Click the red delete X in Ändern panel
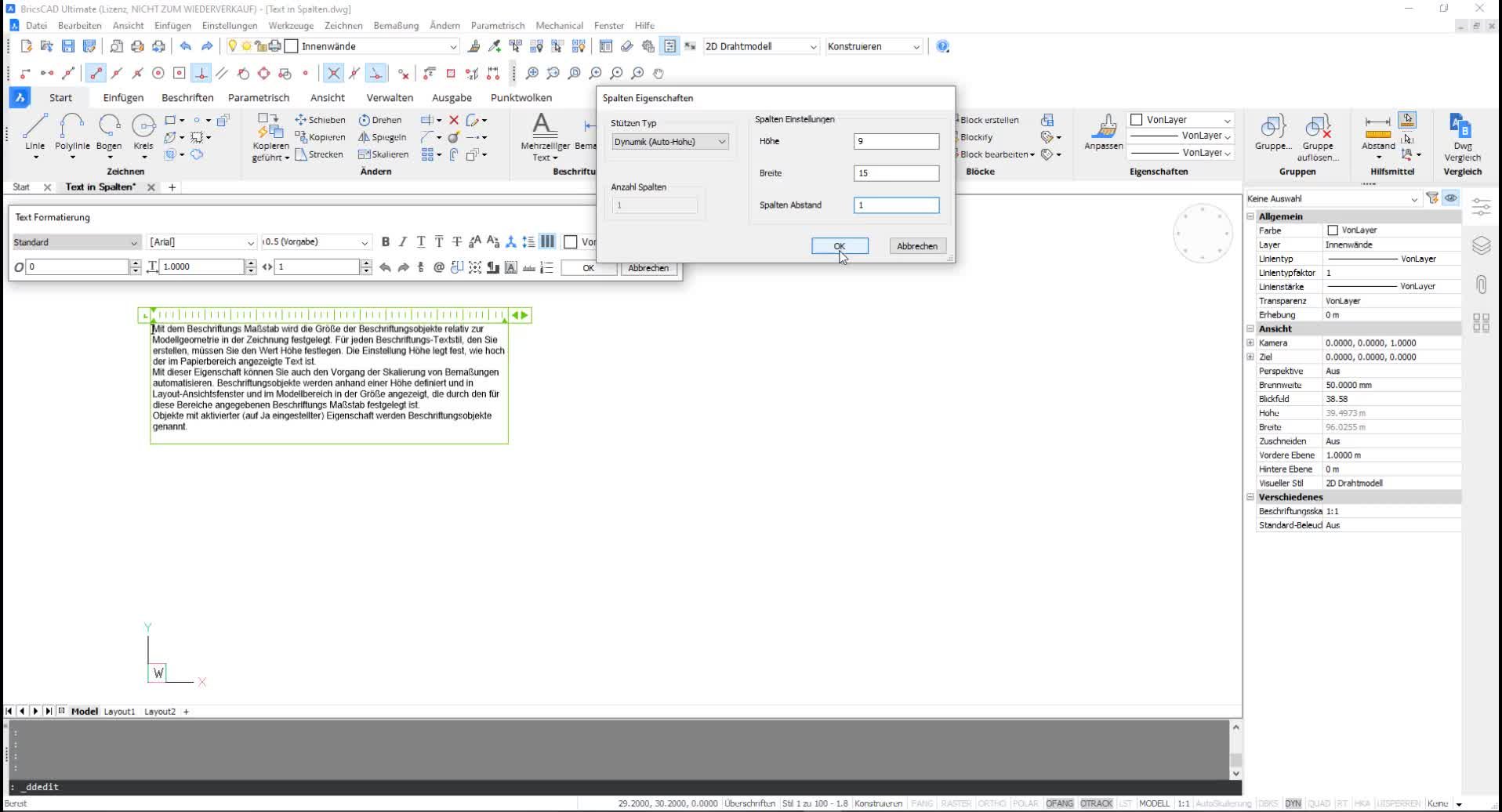Screen dimensions: 1502x812 (x=454, y=120)
